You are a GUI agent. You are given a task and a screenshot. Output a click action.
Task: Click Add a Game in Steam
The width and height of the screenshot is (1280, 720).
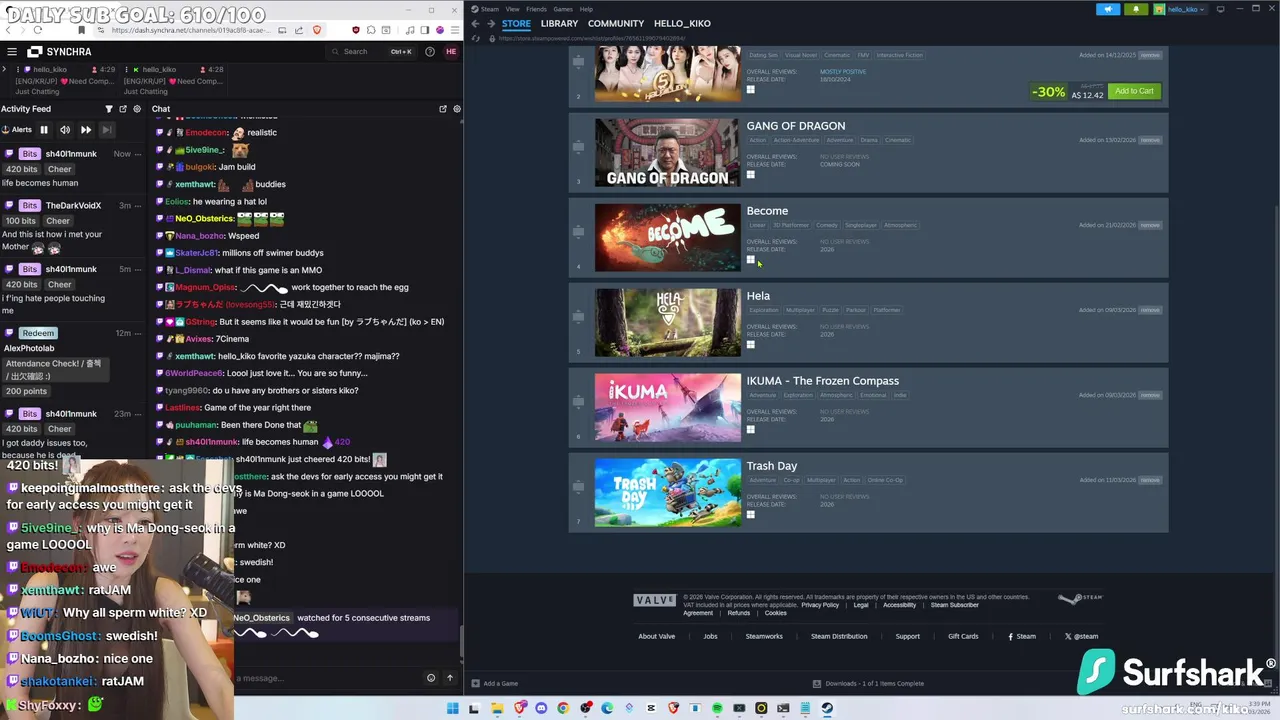(x=495, y=683)
